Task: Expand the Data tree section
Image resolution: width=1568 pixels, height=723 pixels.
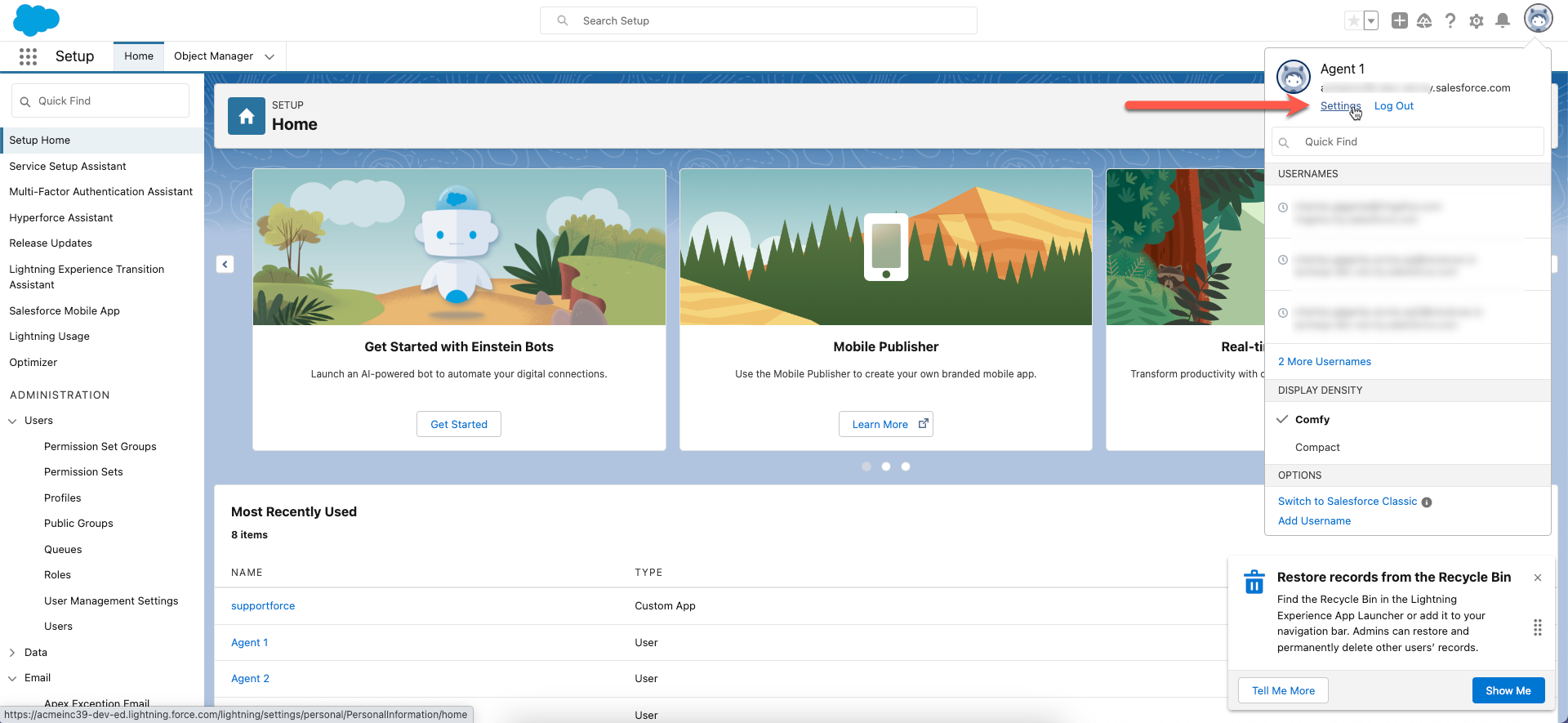Action: click(13, 653)
